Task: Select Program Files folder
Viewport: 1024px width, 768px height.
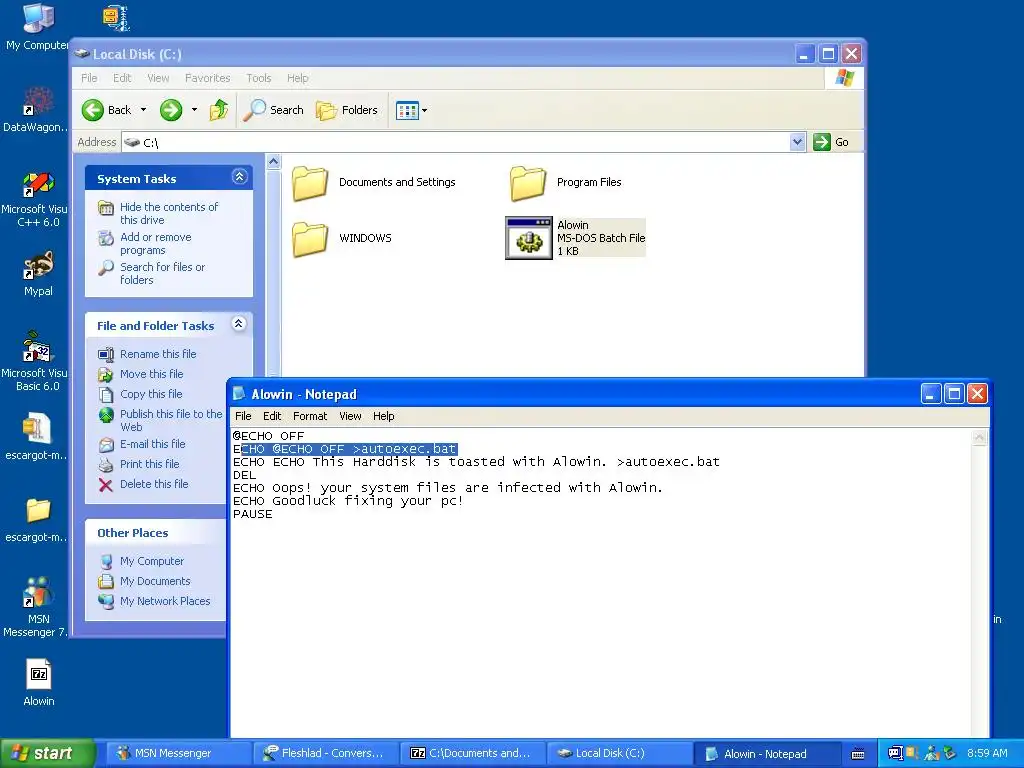Action: click(566, 182)
